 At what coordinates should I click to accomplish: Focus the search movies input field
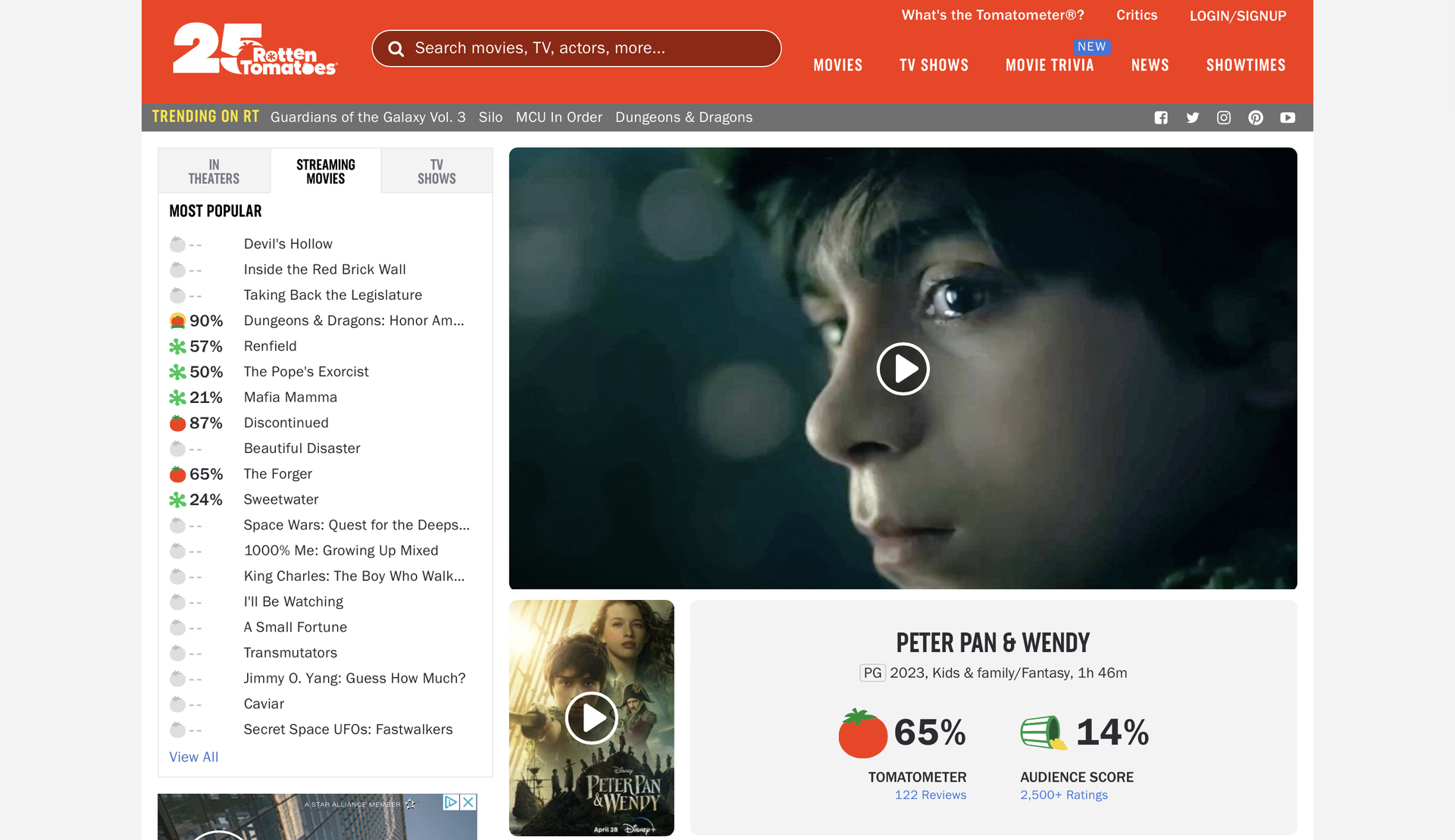576,48
